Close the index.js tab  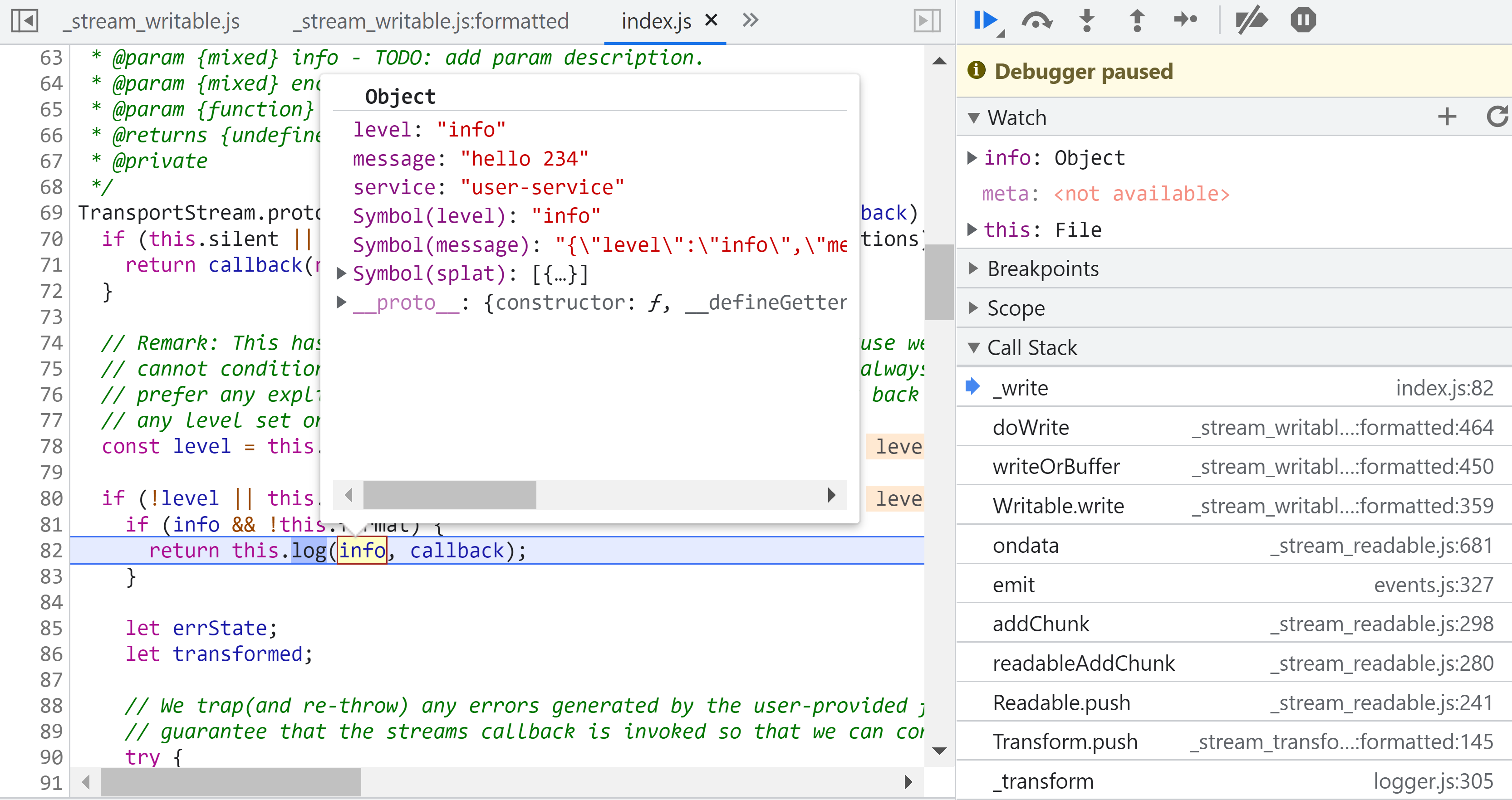coord(712,20)
